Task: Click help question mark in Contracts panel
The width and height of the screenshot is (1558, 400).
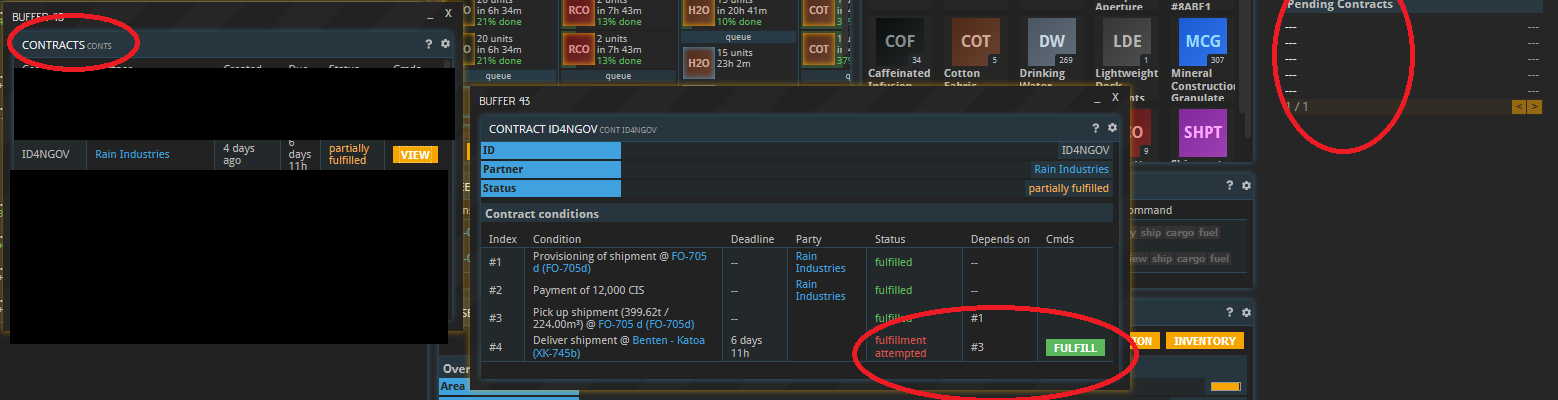Action: click(x=429, y=44)
